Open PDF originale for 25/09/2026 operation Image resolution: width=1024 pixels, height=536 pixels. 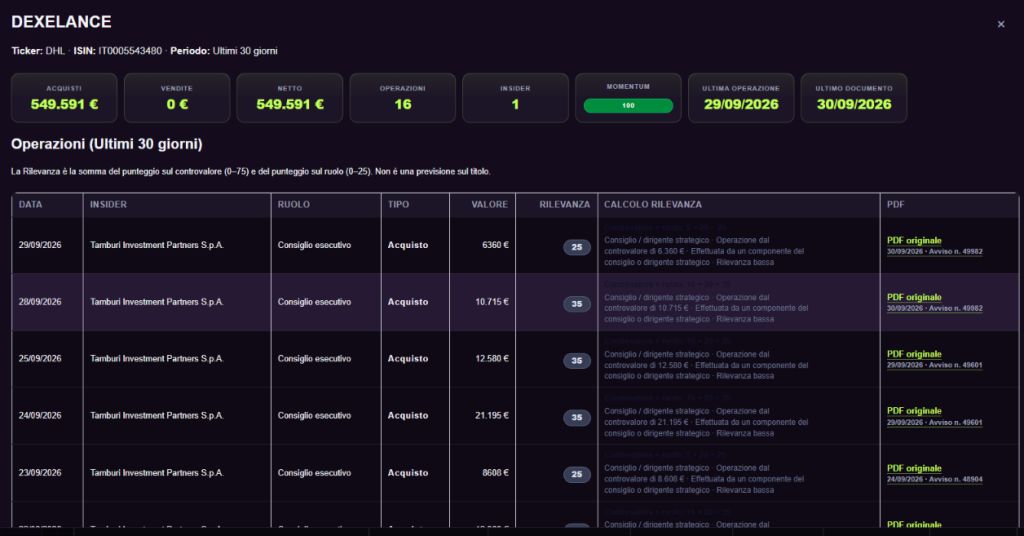[914, 354]
